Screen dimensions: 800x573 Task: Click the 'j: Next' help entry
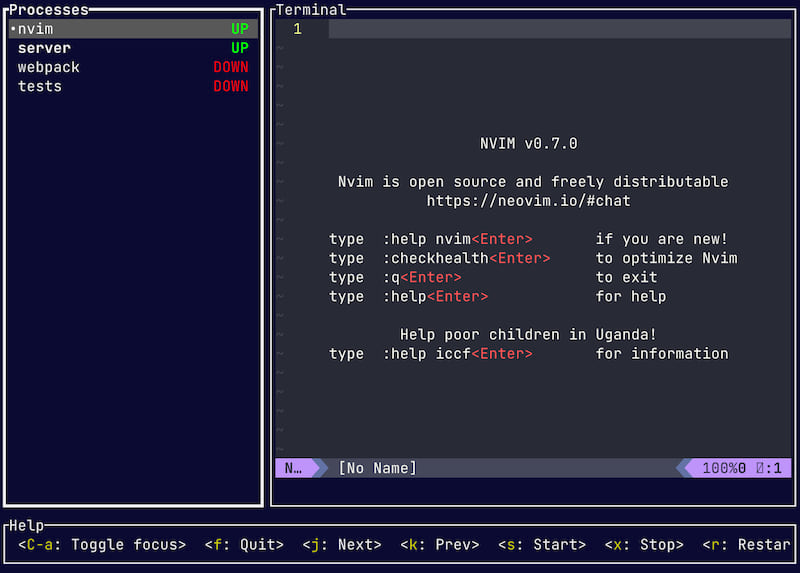coord(342,545)
